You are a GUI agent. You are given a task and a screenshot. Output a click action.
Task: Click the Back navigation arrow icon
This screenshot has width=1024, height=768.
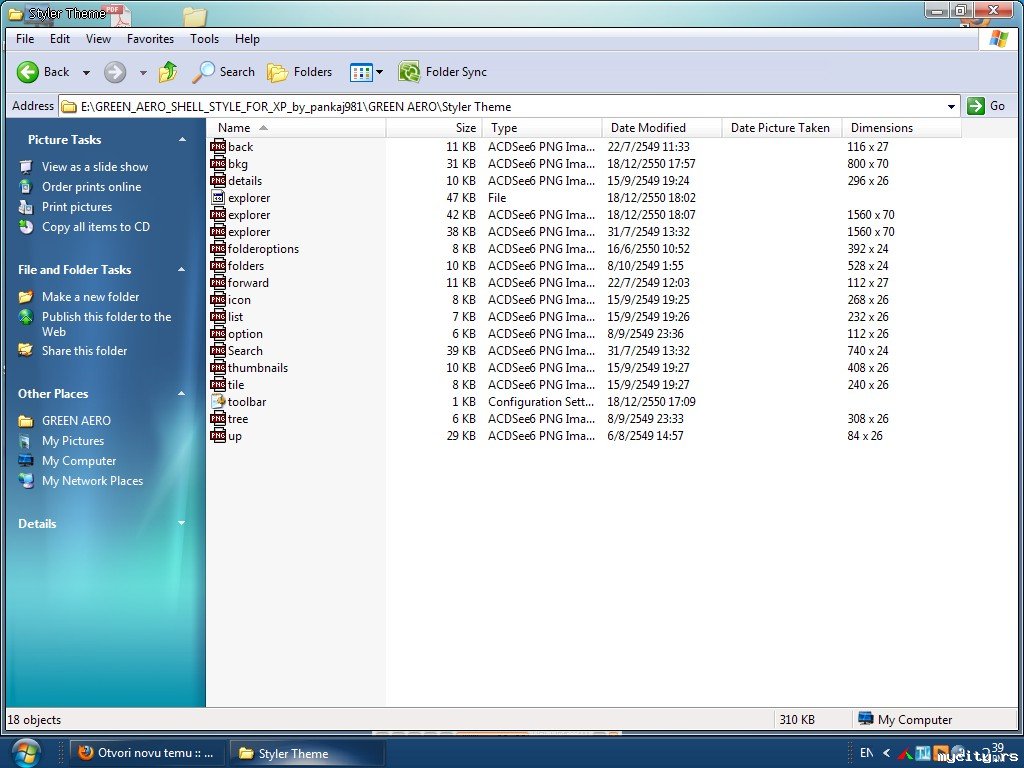pos(28,72)
